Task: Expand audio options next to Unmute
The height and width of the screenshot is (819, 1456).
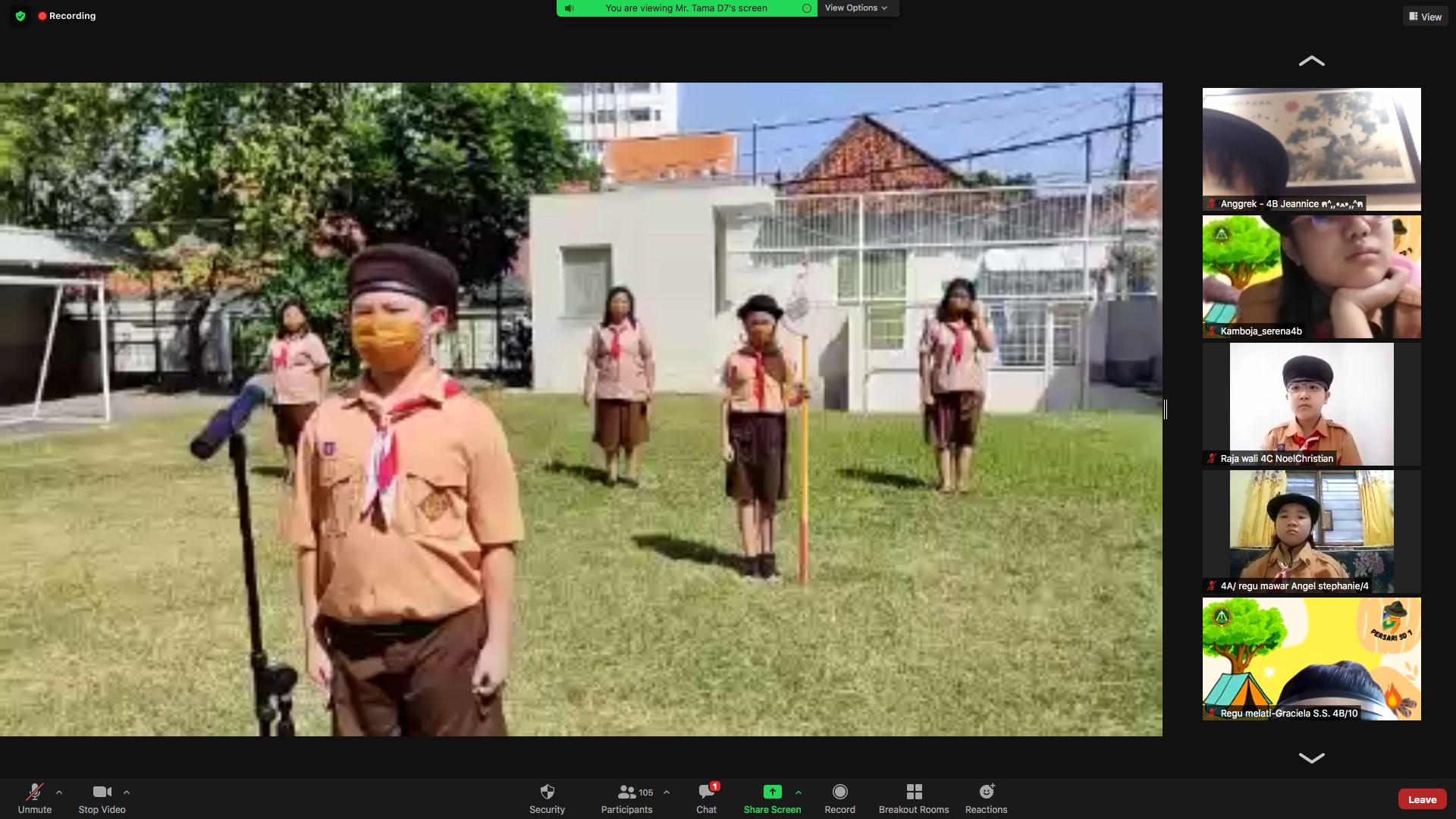Action: 59,792
